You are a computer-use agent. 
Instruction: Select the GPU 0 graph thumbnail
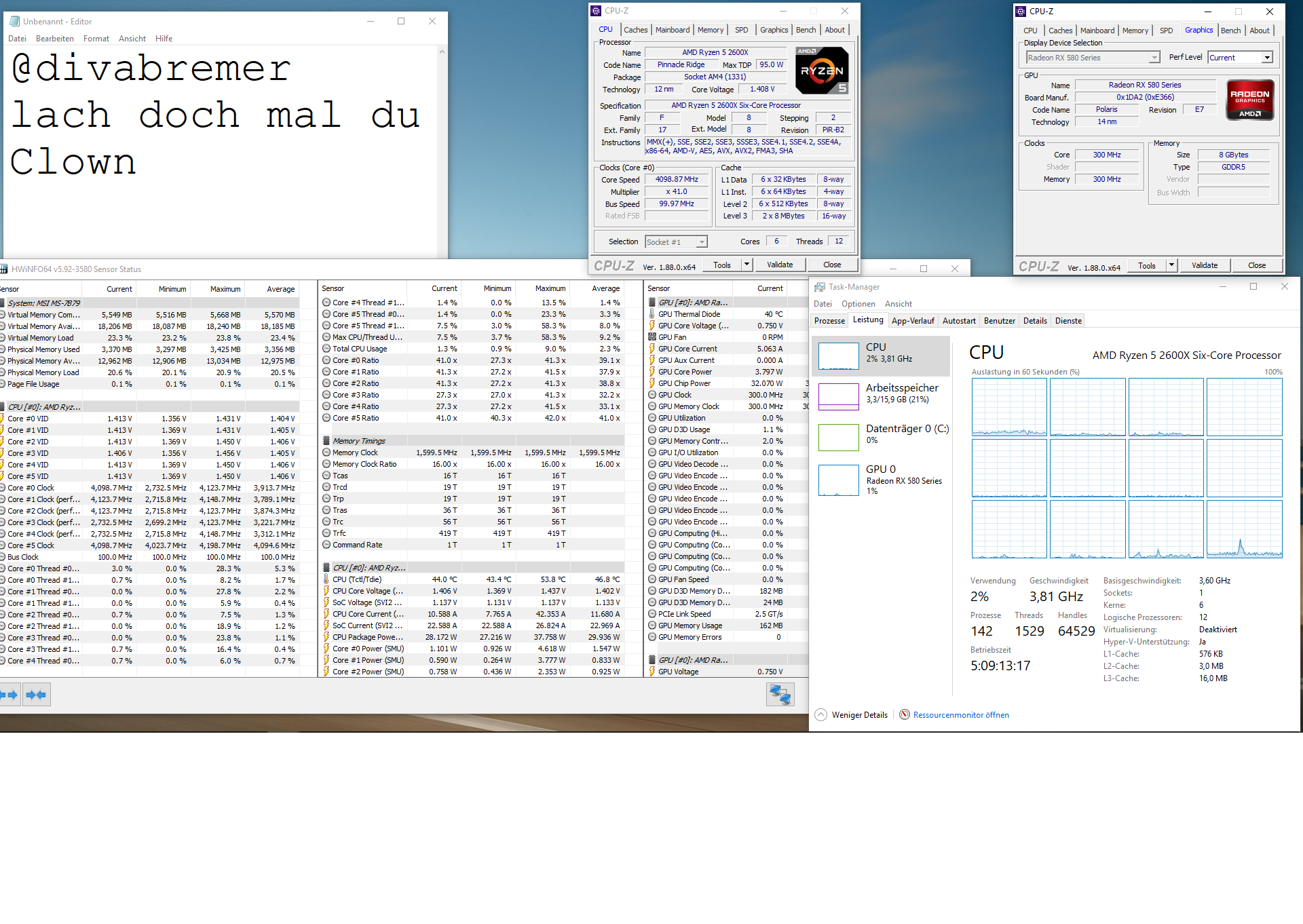tap(839, 480)
